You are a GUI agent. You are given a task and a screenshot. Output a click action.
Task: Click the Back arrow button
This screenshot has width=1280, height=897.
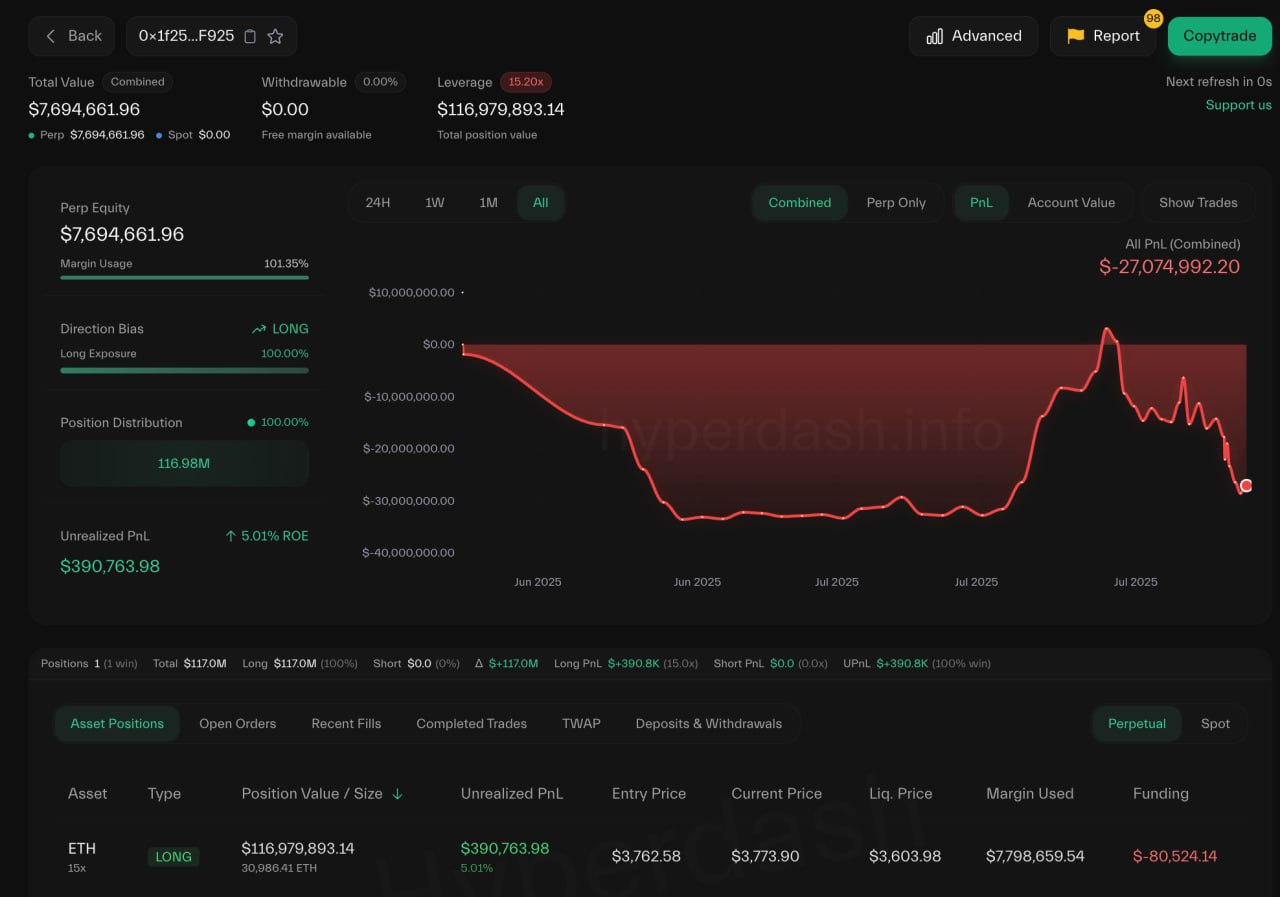(73, 36)
